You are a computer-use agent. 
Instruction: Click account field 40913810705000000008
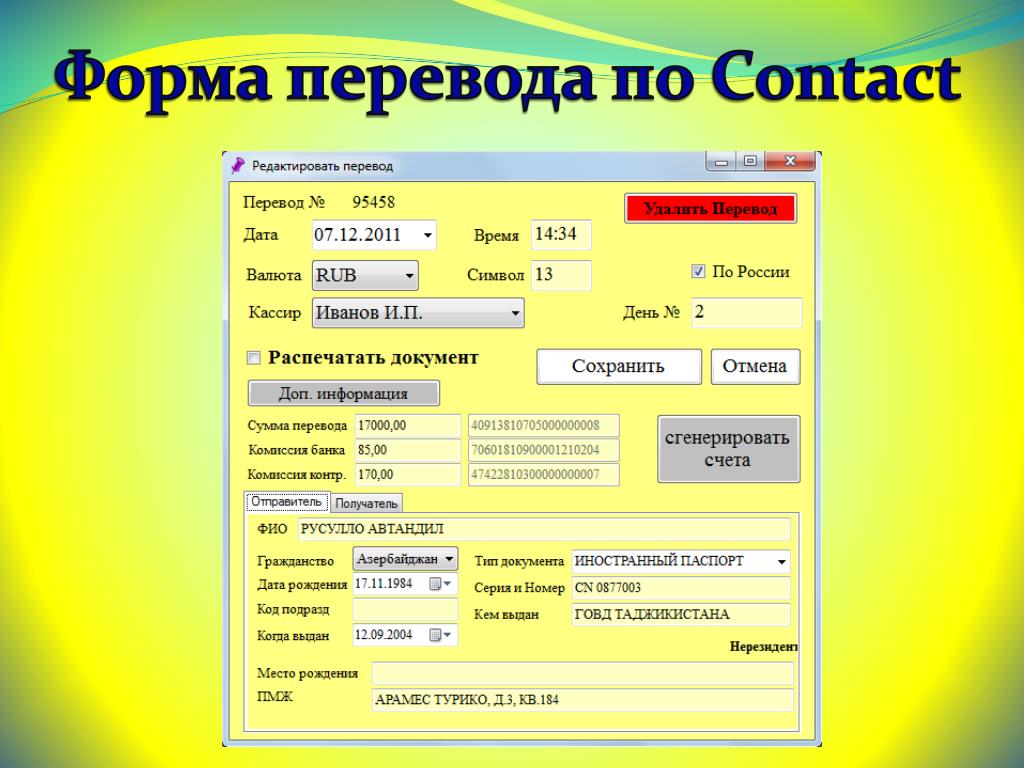(543, 425)
